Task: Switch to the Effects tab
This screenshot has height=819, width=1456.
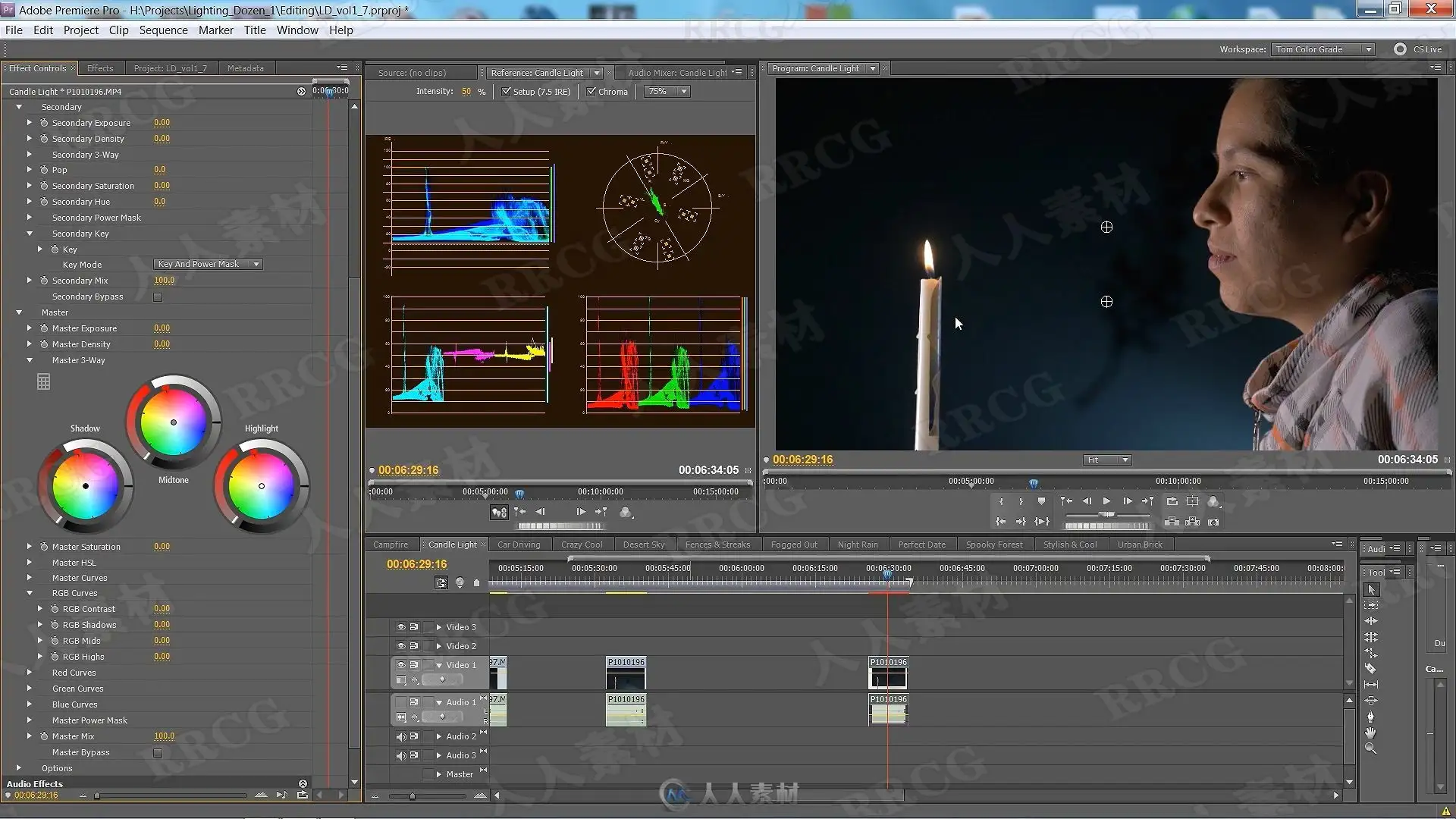Action: (100, 68)
